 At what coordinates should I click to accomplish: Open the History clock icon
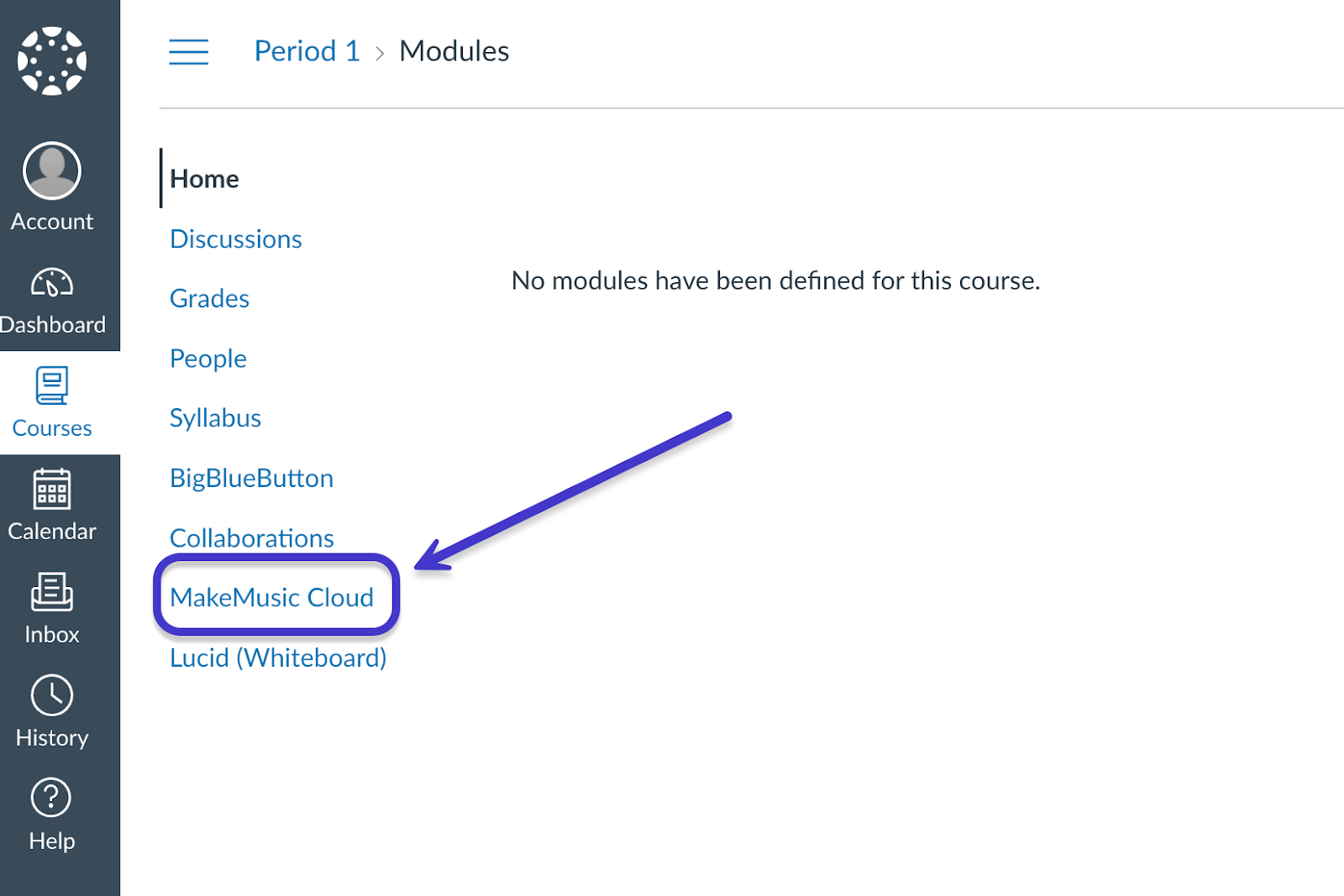pyautogui.click(x=51, y=697)
